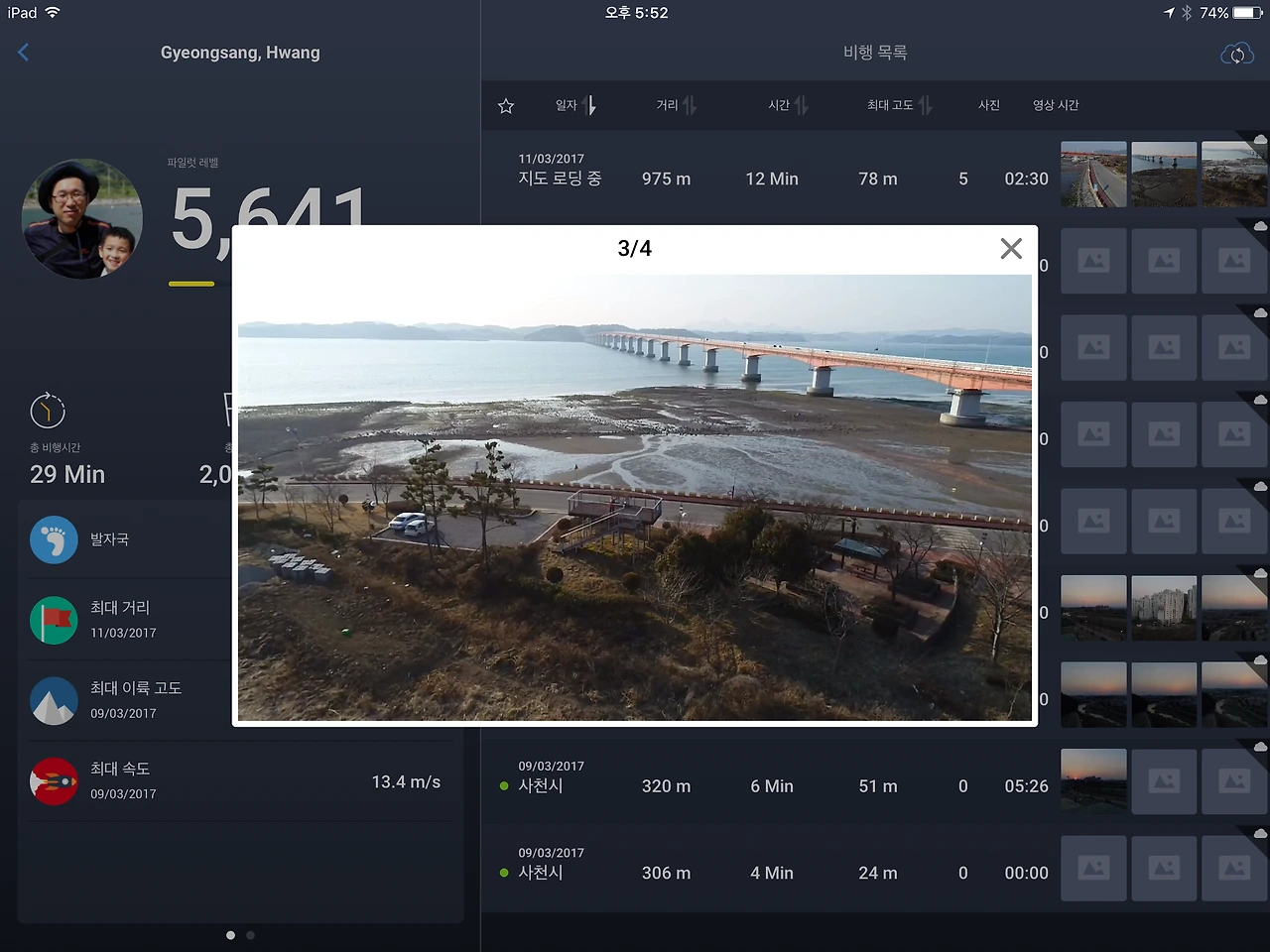Tap the Bluetooth icon in the status bar
The height and width of the screenshot is (952, 1270).
click(x=1187, y=13)
